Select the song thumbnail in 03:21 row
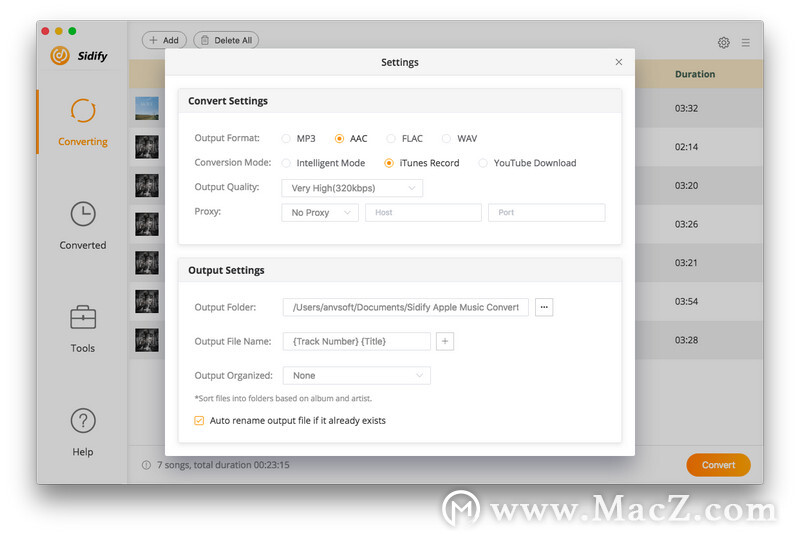 click(147, 263)
